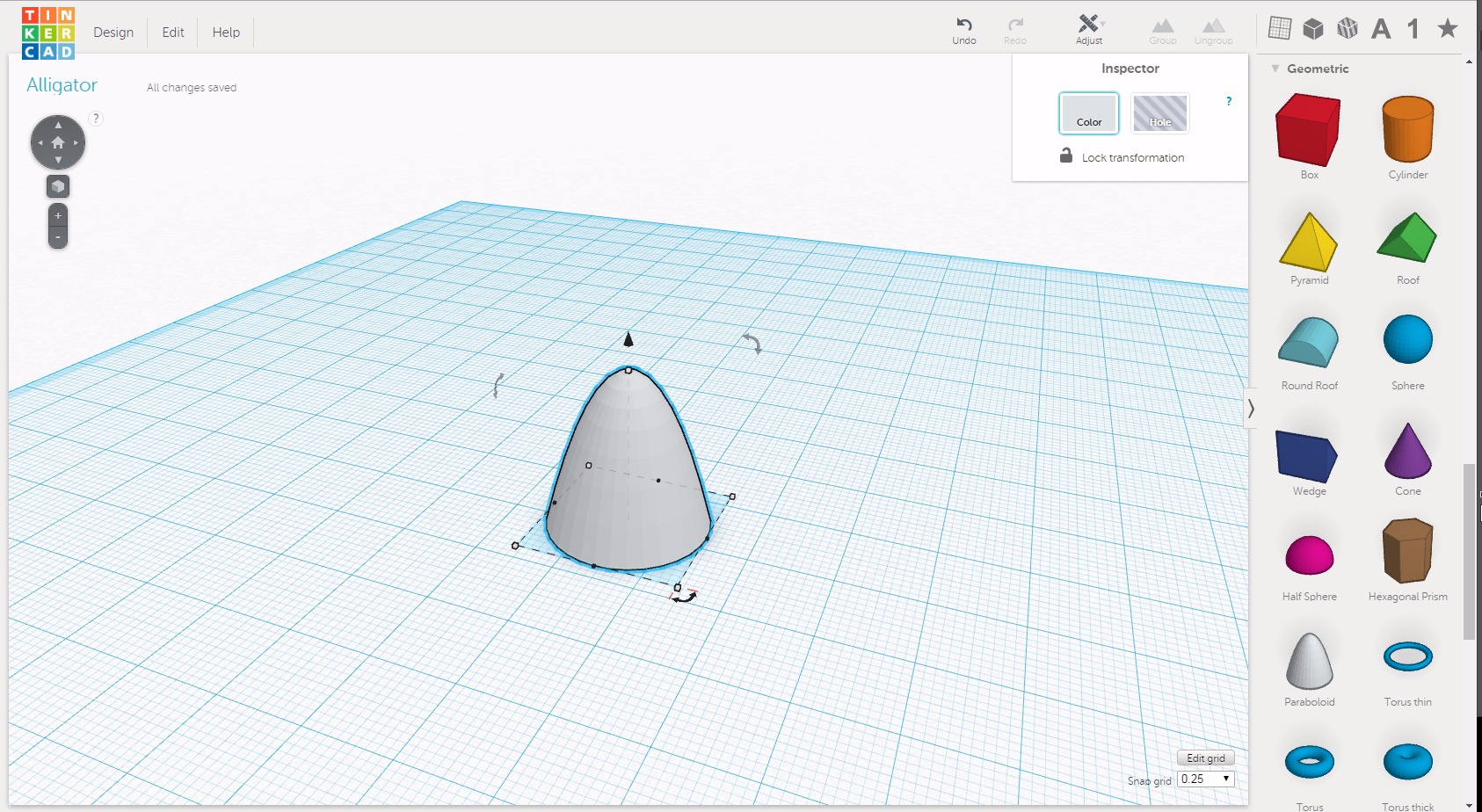
Task: Pick the yellow Pyramid shape
Action: pyautogui.click(x=1309, y=241)
